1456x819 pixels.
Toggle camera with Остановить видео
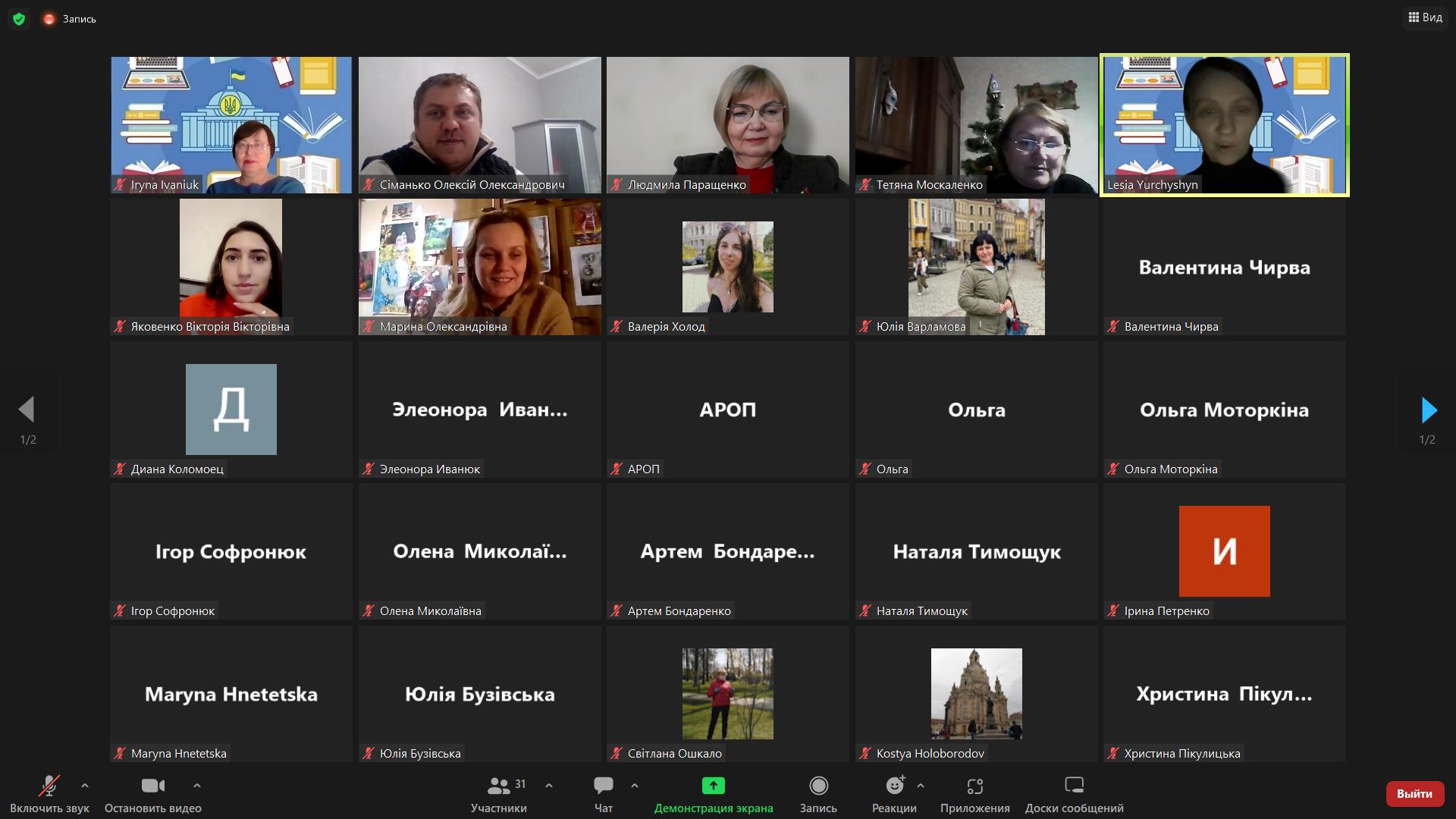[153, 794]
